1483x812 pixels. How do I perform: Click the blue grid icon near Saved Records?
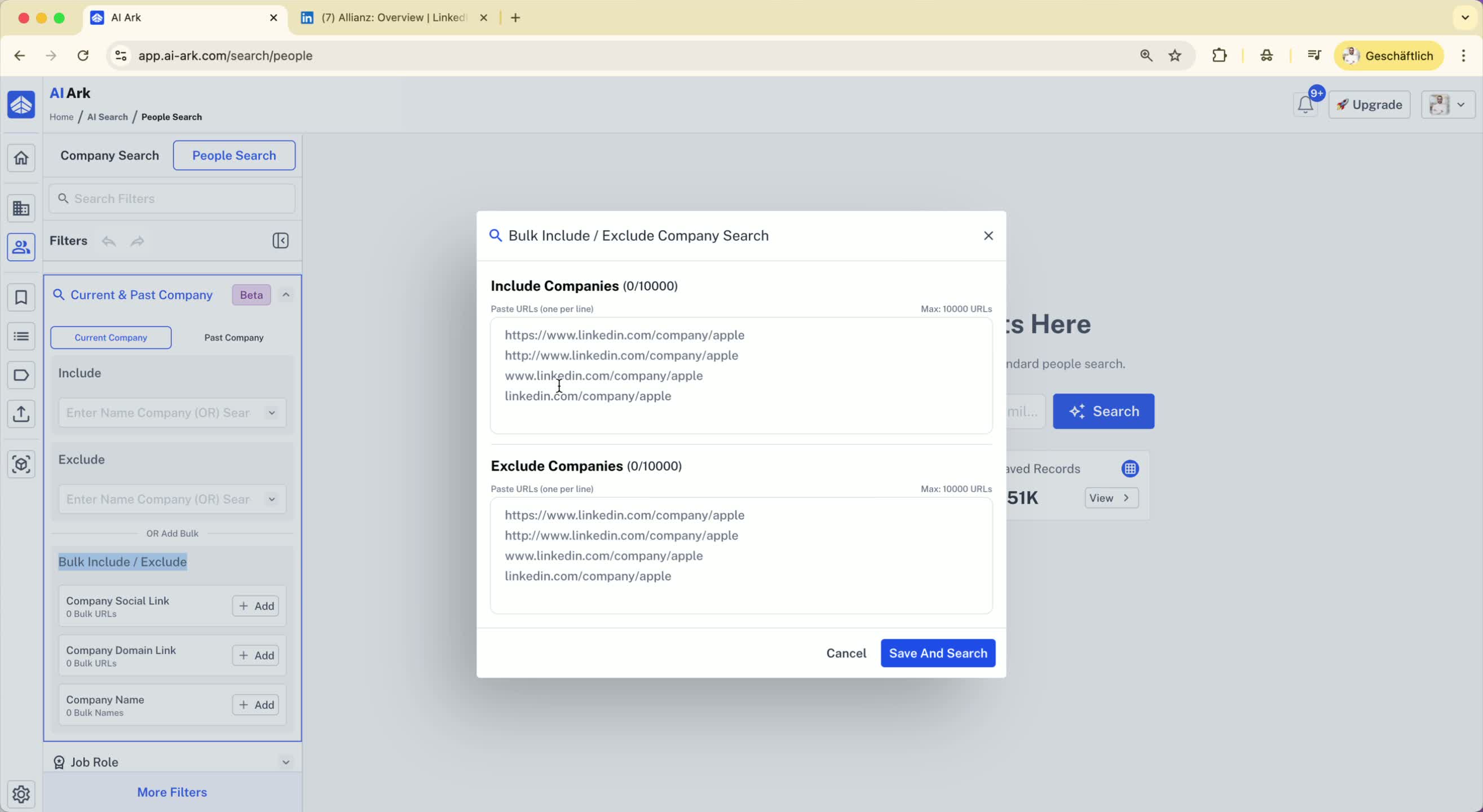coord(1129,469)
